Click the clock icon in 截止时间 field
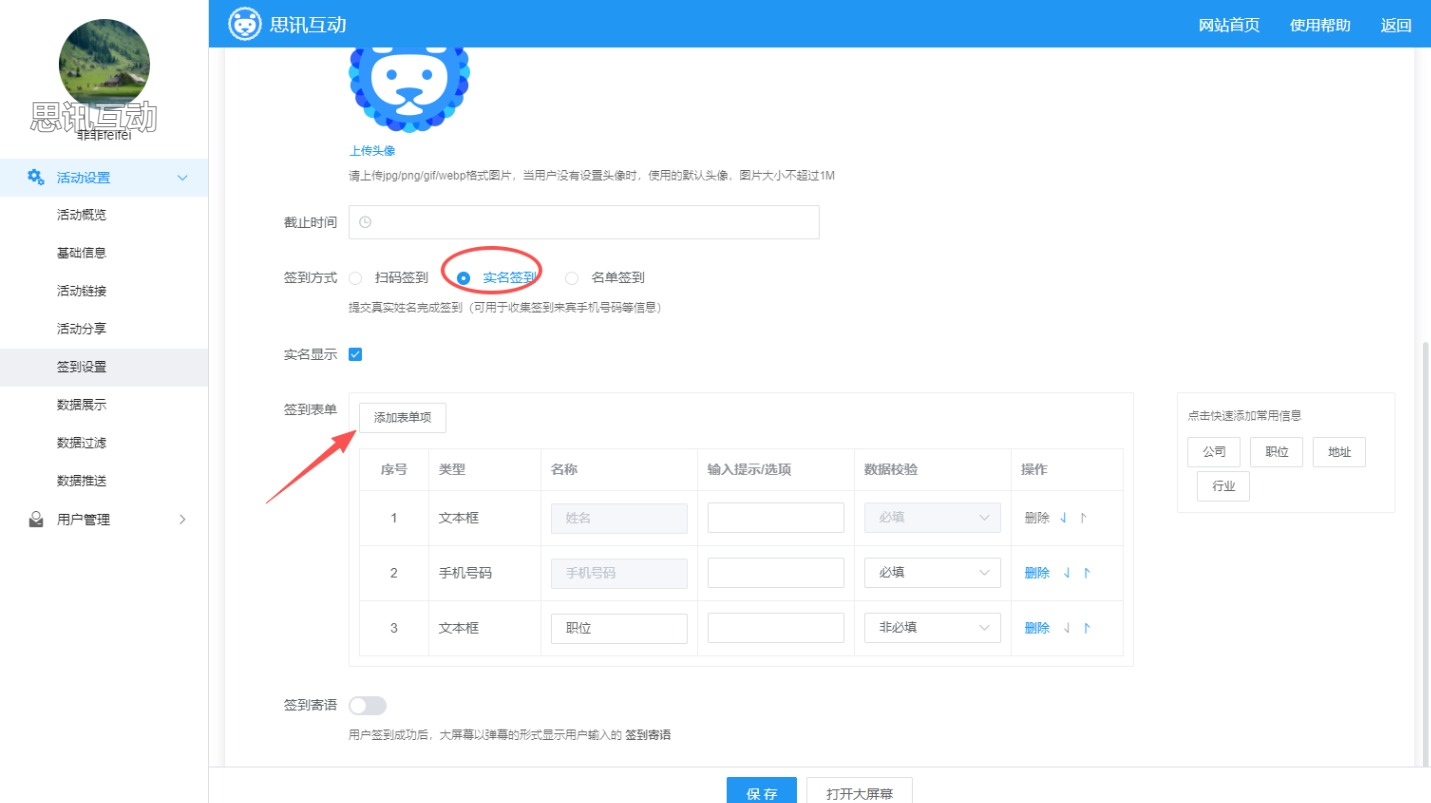1431x803 pixels. (x=365, y=222)
